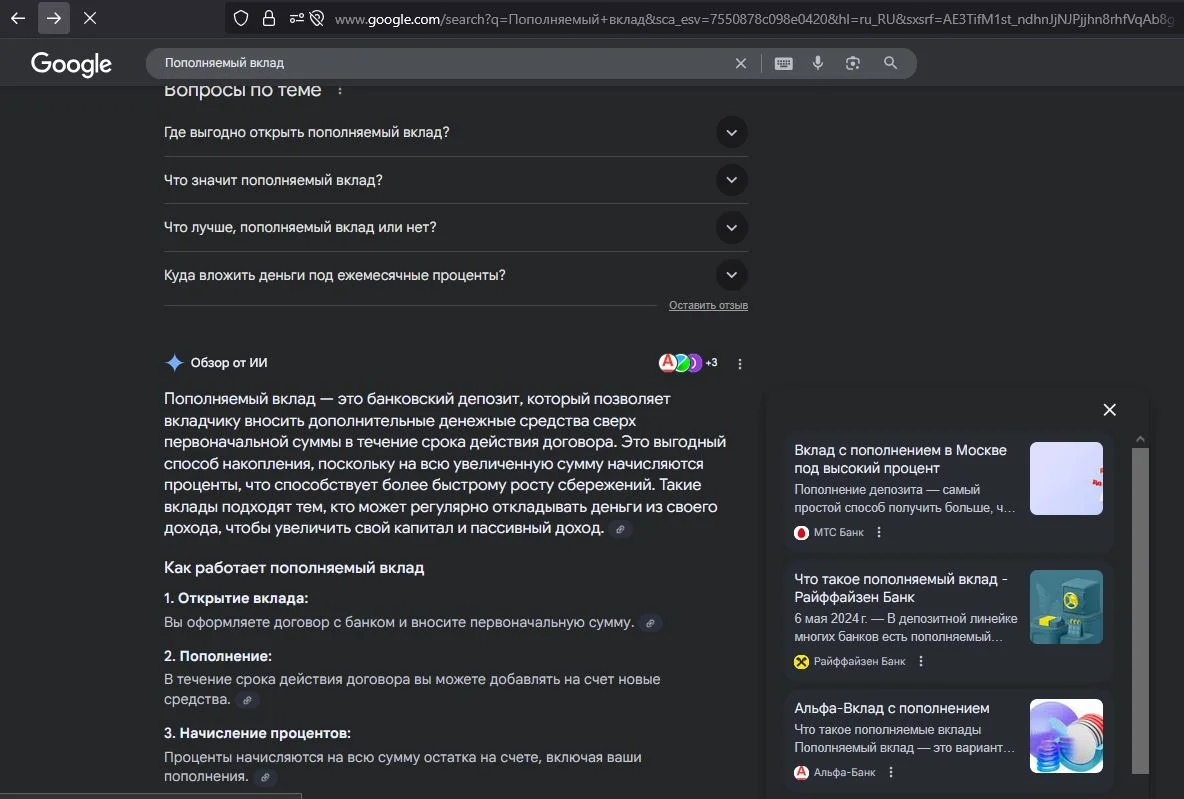Open Райффайзен Банк source options menu

(x=921, y=661)
